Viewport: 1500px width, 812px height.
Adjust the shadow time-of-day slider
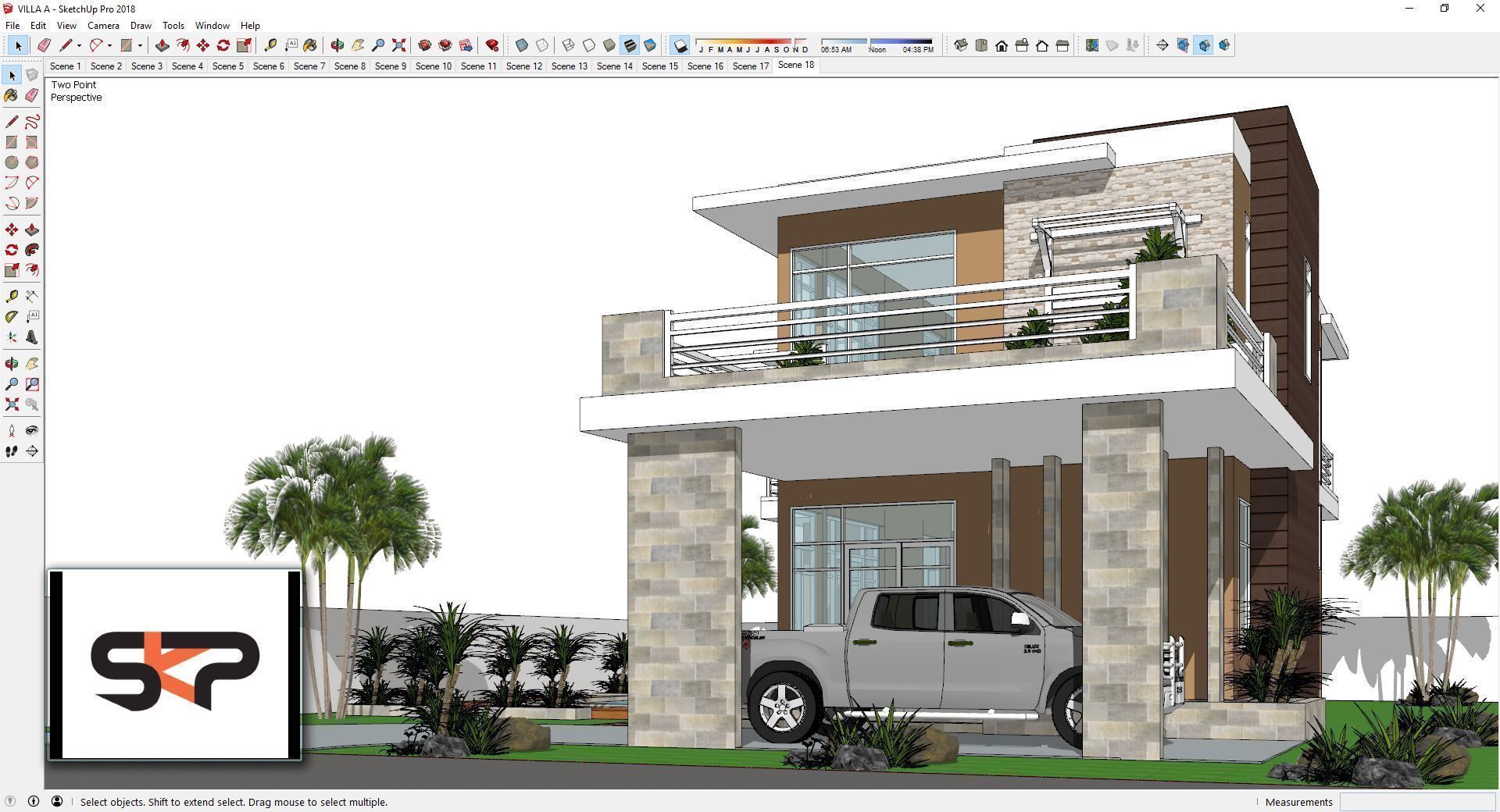[x=877, y=45]
